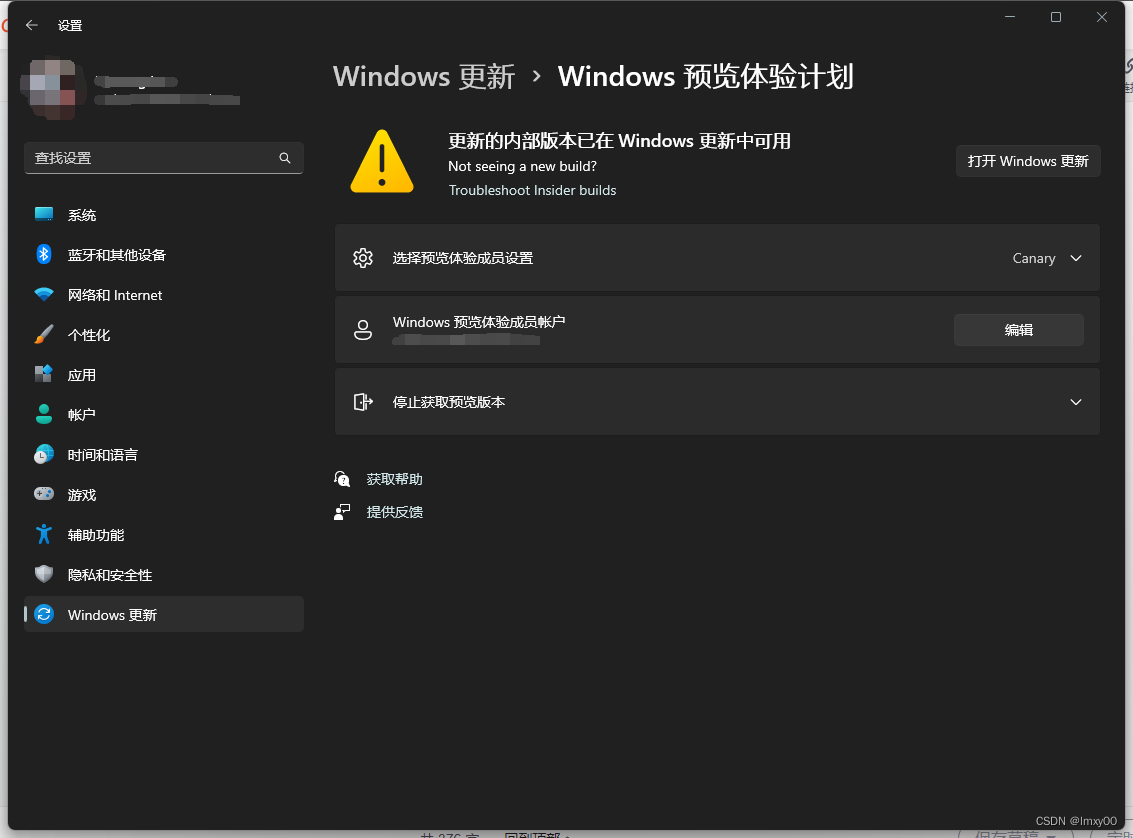
Task: Go back with the arrow icon
Action: [x=32, y=25]
